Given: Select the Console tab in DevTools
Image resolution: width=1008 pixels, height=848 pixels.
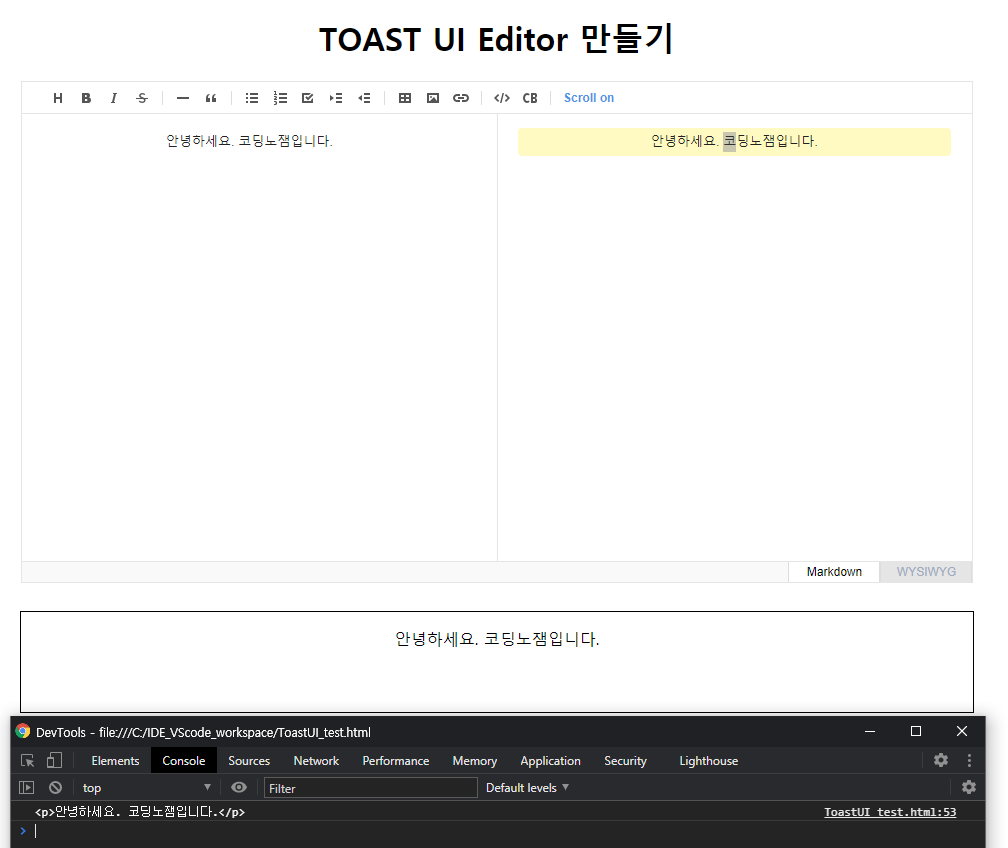Looking at the screenshot, I should pos(184,761).
